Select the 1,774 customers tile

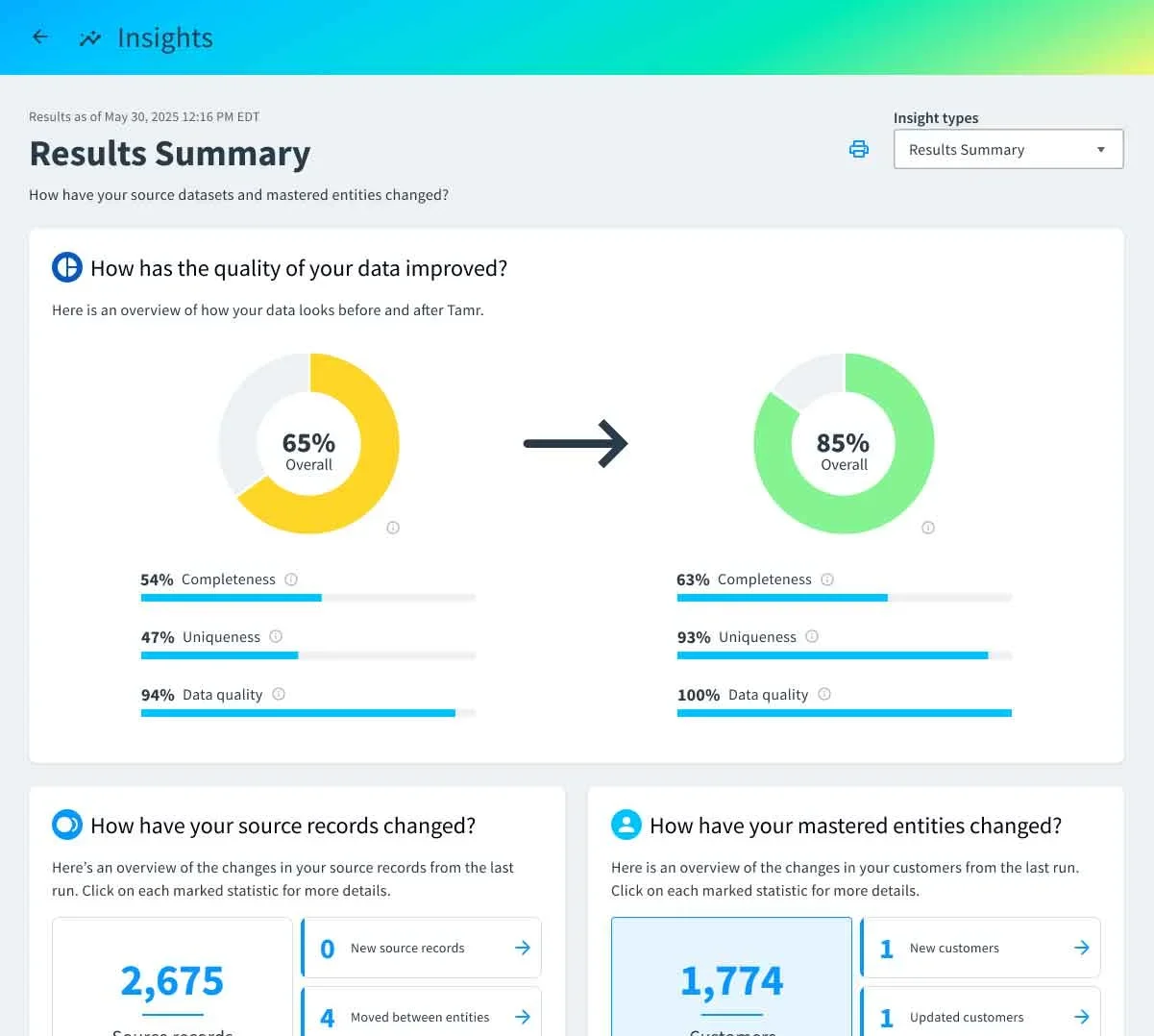[x=731, y=976]
